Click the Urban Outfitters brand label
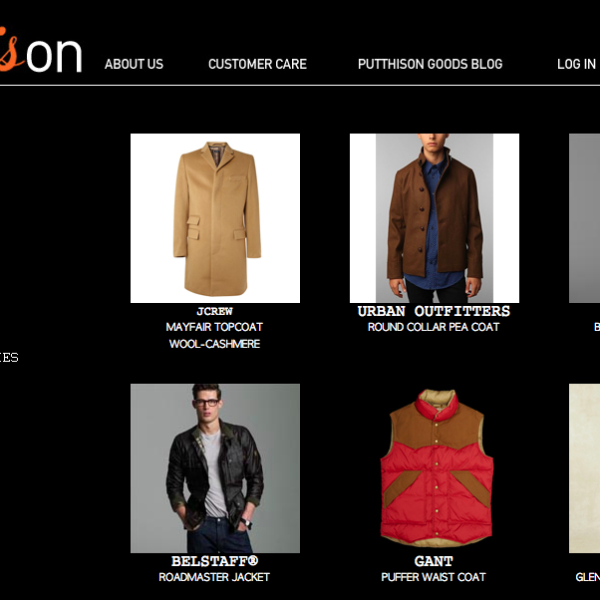 pyautogui.click(x=434, y=311)
